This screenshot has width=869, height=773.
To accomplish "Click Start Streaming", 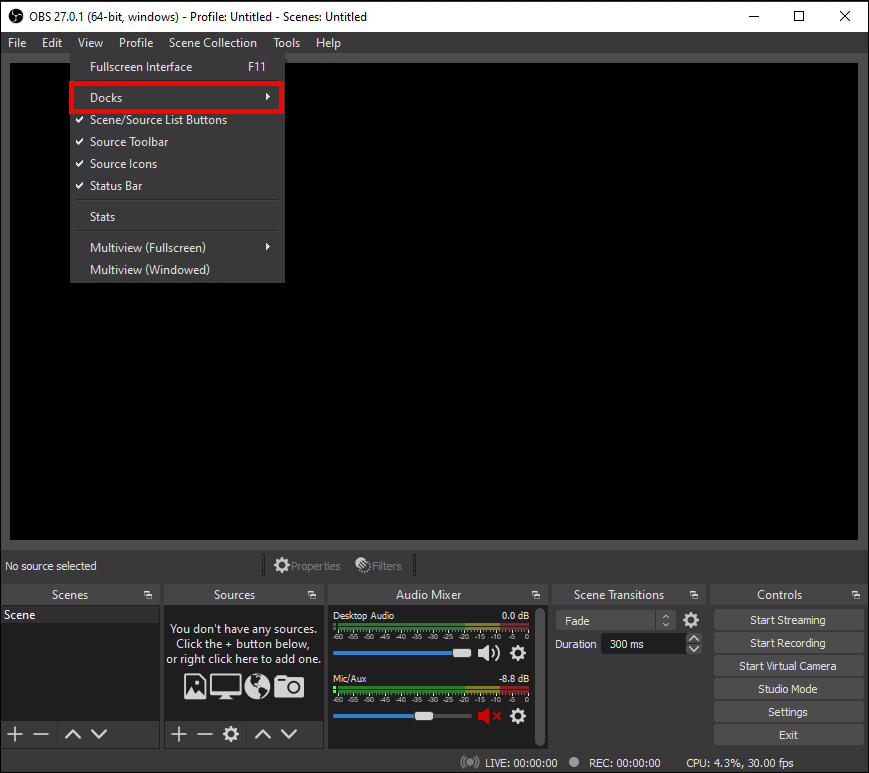I will 788,620.
